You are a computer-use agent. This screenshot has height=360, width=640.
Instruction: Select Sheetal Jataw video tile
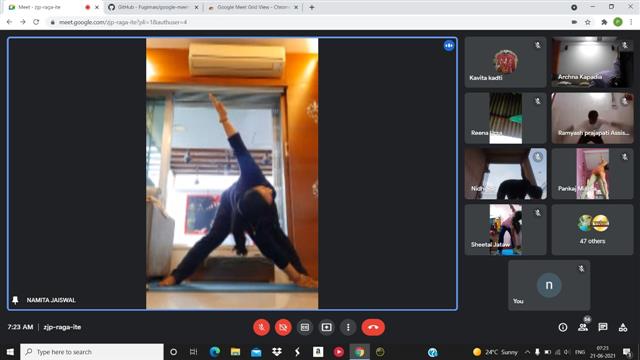(505, 230)
